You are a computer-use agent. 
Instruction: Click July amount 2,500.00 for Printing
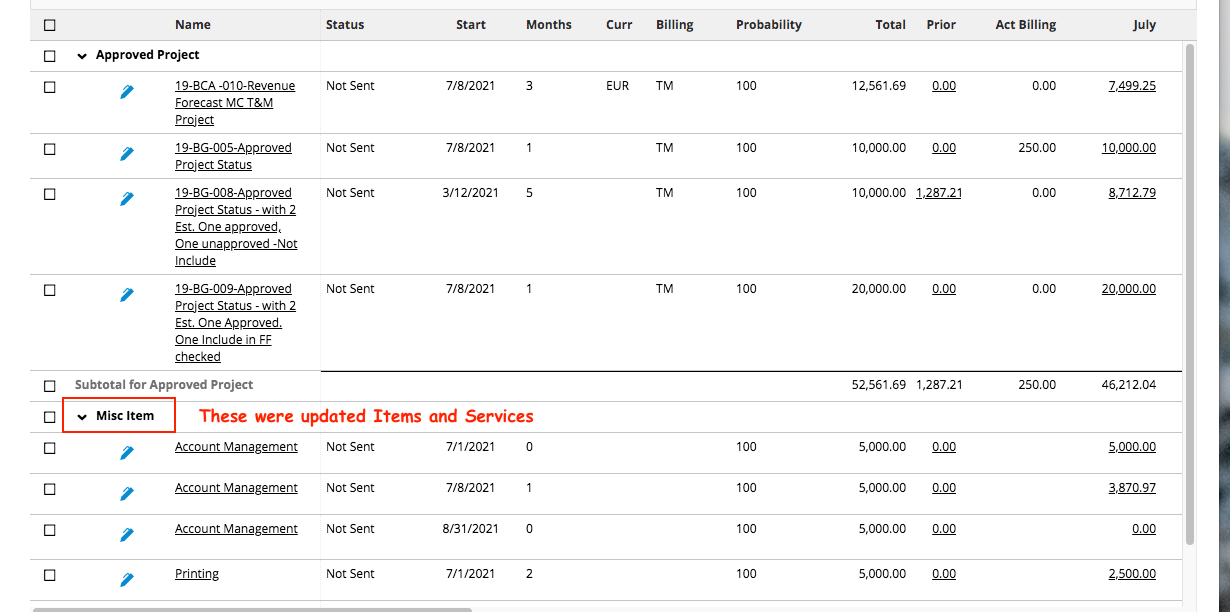[x=1132, y=574]
